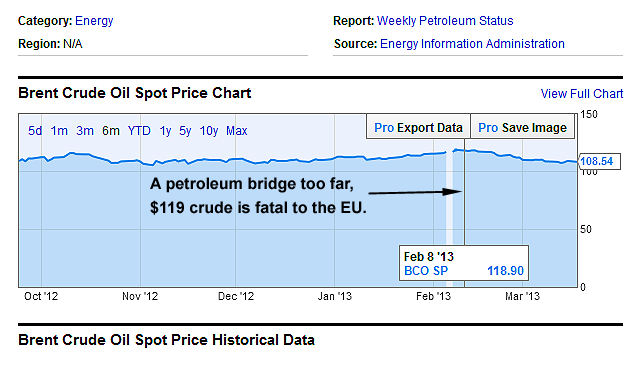The width and height of the screenshot is (640, 366).
Task: Click the Feb '13 axis label
Action: (433, 296)
